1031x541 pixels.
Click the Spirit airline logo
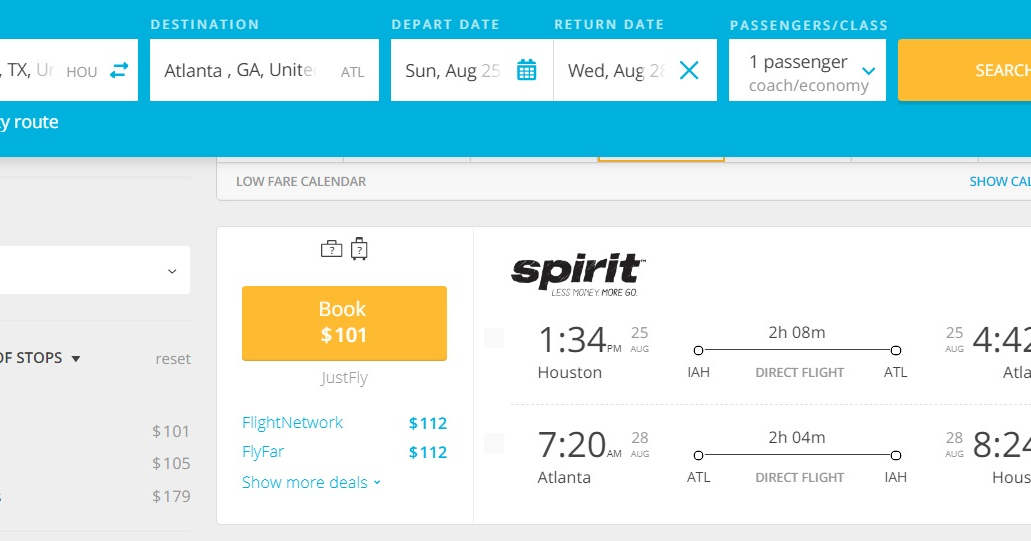579,275
